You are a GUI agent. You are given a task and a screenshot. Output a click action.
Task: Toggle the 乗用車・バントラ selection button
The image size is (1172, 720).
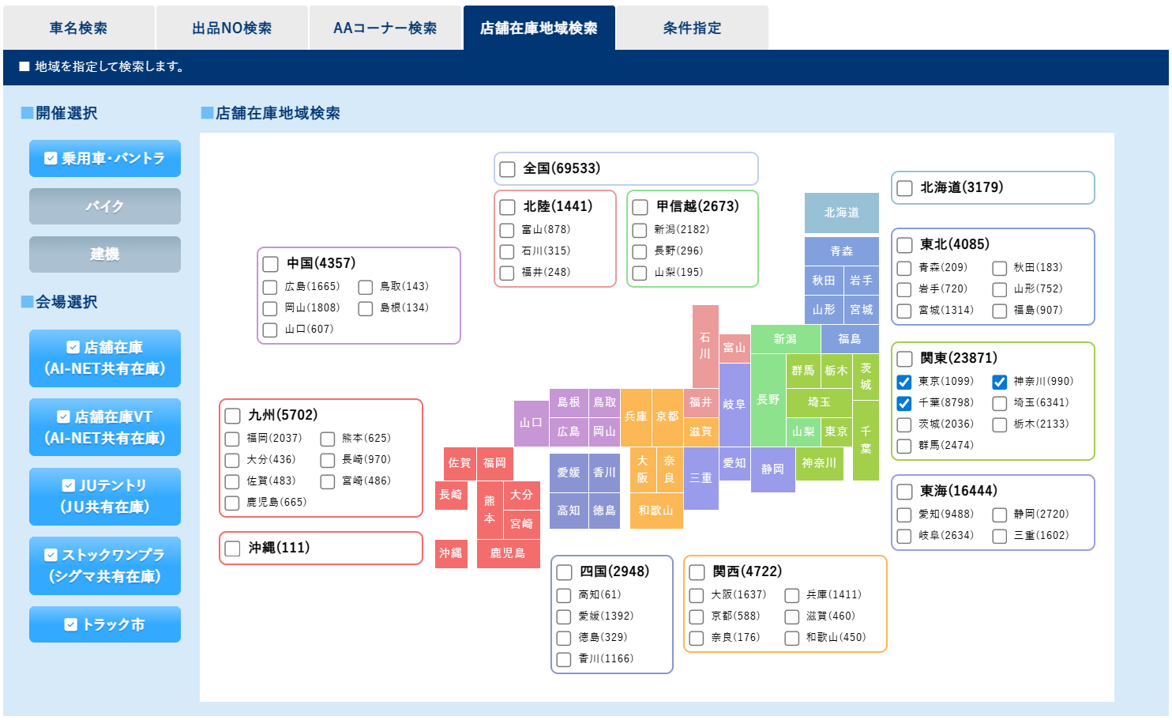point(104,158)
